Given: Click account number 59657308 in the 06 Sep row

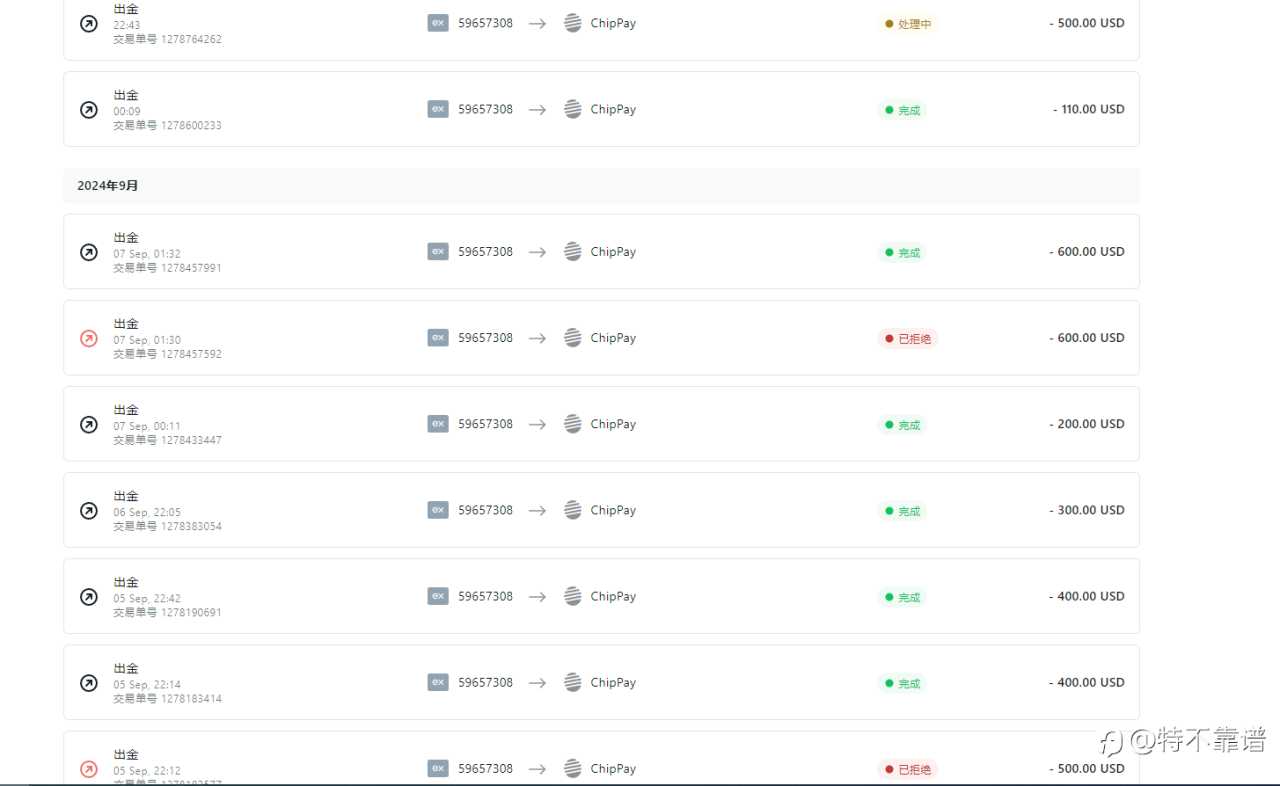Looking at the screenshot, I should [485, 510].
